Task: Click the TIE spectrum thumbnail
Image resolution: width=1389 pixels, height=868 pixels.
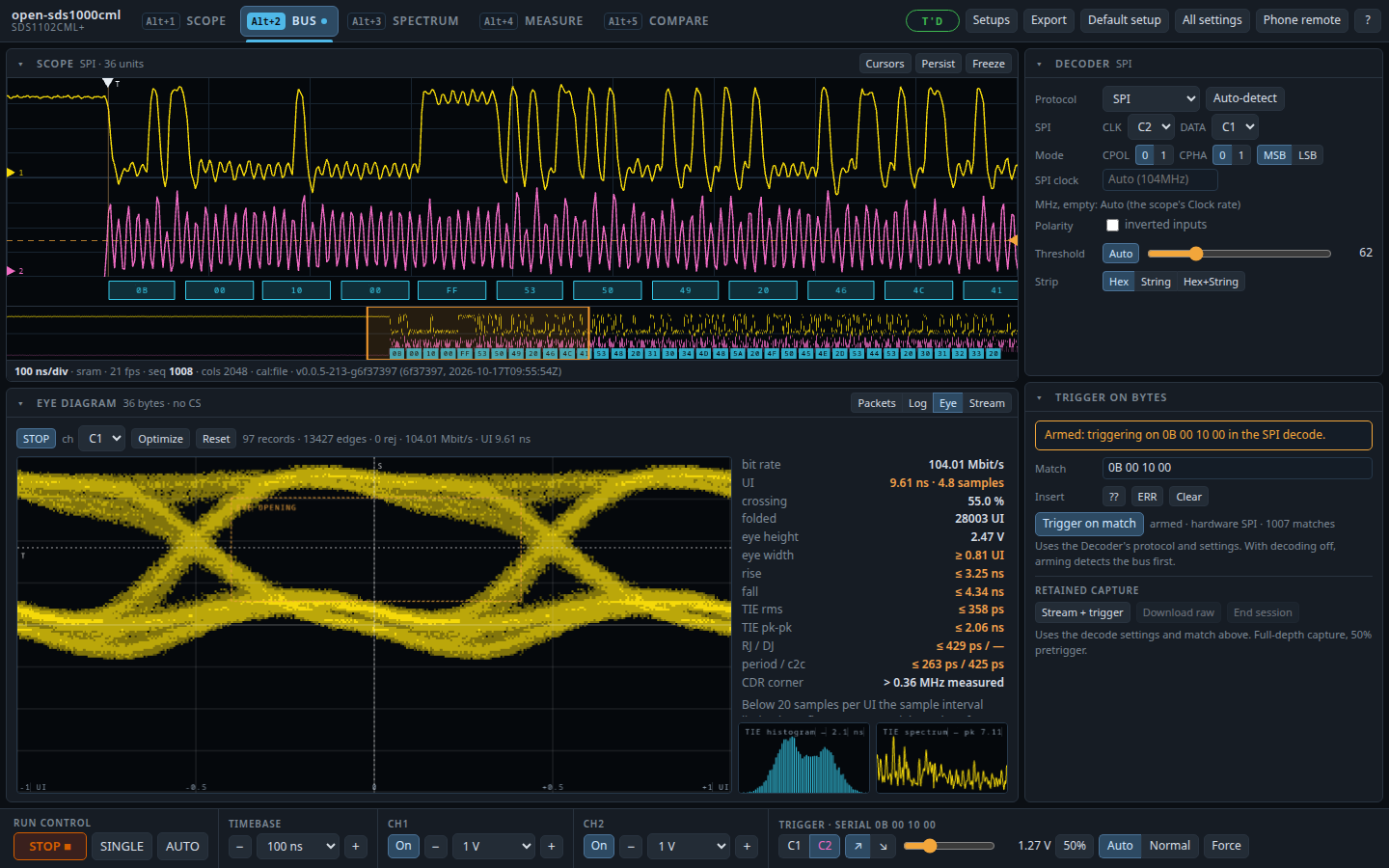Action: coord(941,758)
